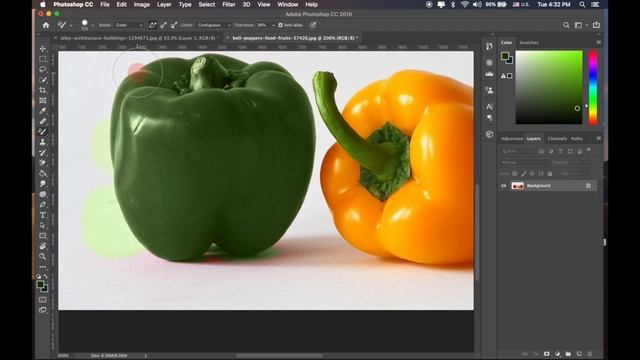This screenshot has height=360, width=640.
Task: Click the toolbar foreground color swatch
Action: coord(40,284)
